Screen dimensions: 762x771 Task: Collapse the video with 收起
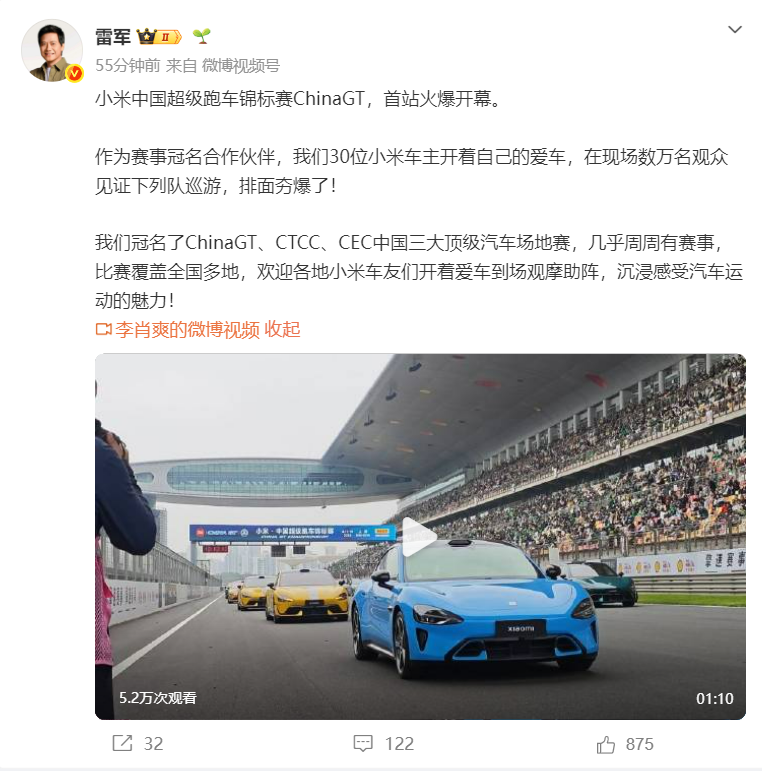(x=282, y=329)
